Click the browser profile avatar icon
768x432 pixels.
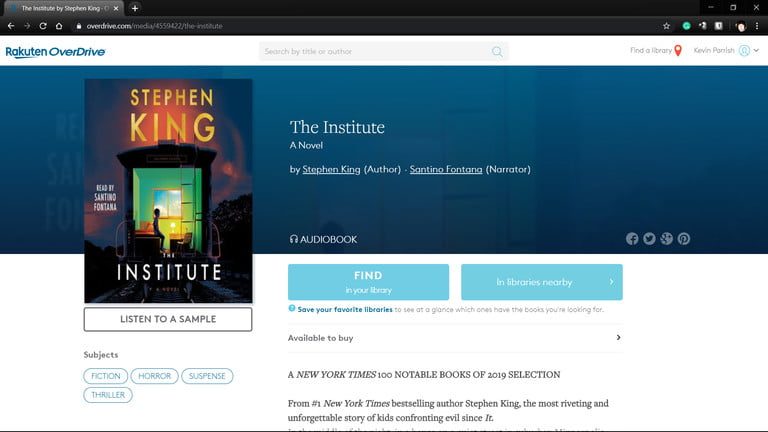click(x=741, y=26)
